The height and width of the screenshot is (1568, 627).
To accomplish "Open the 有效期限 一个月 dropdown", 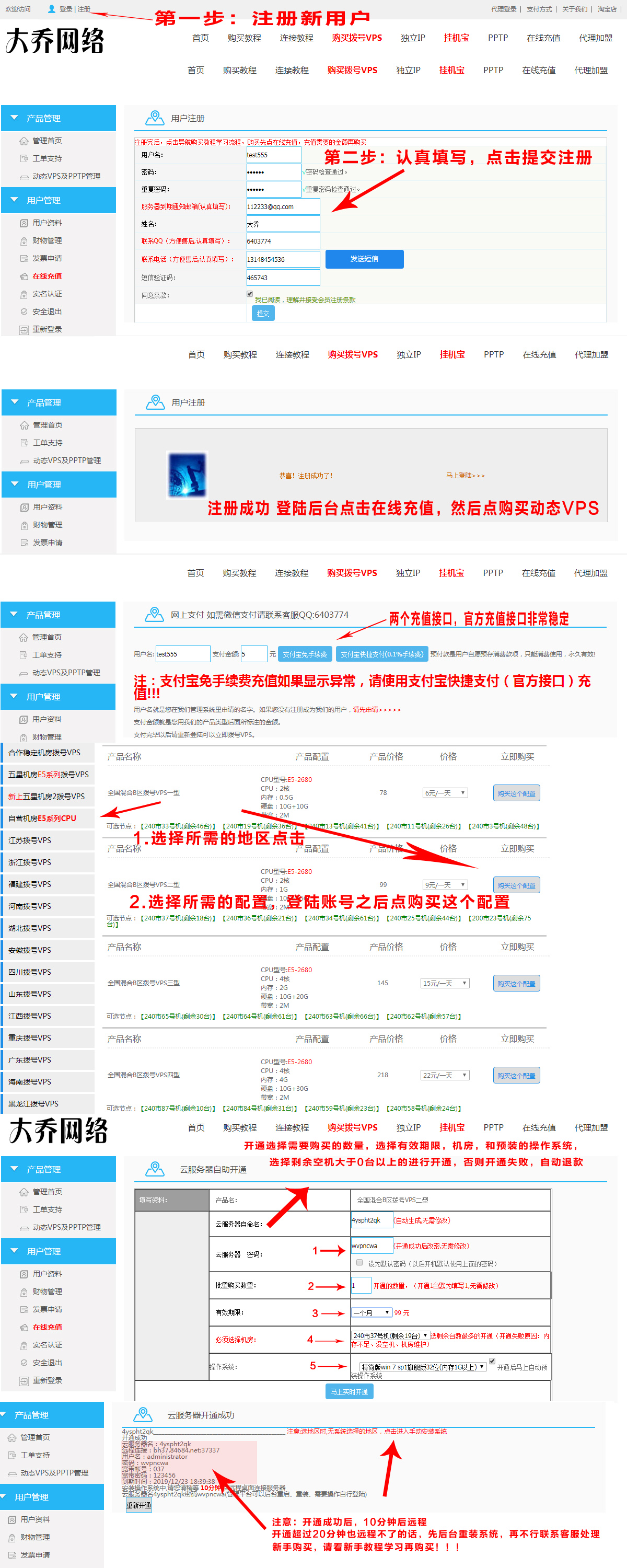I will pyautogui.click(x=371, y=1312).
